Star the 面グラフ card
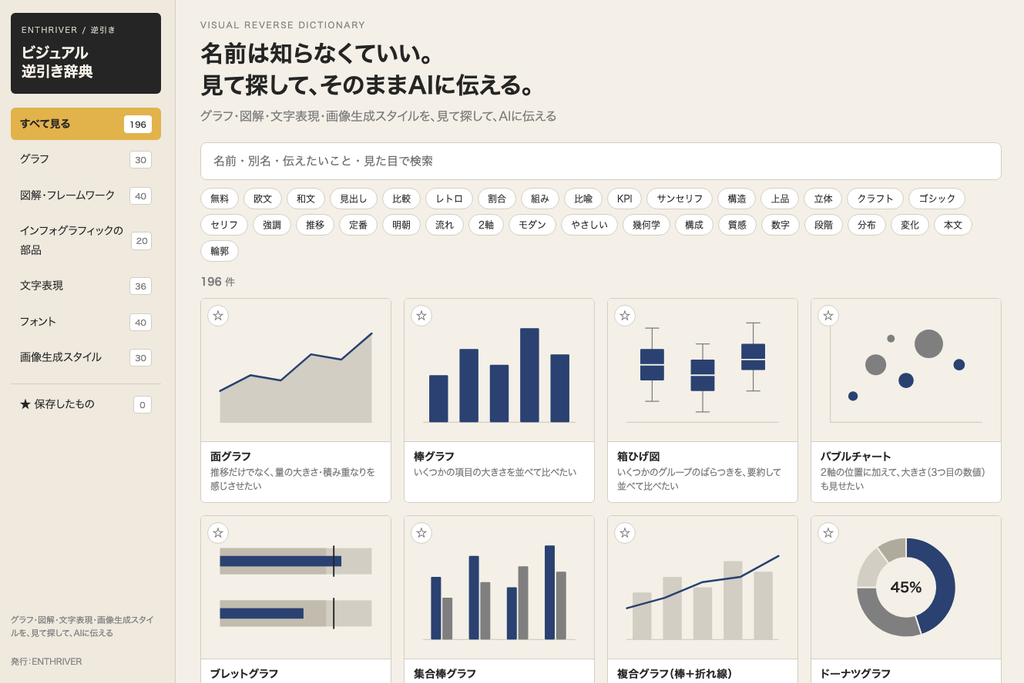 coord(218,316)
